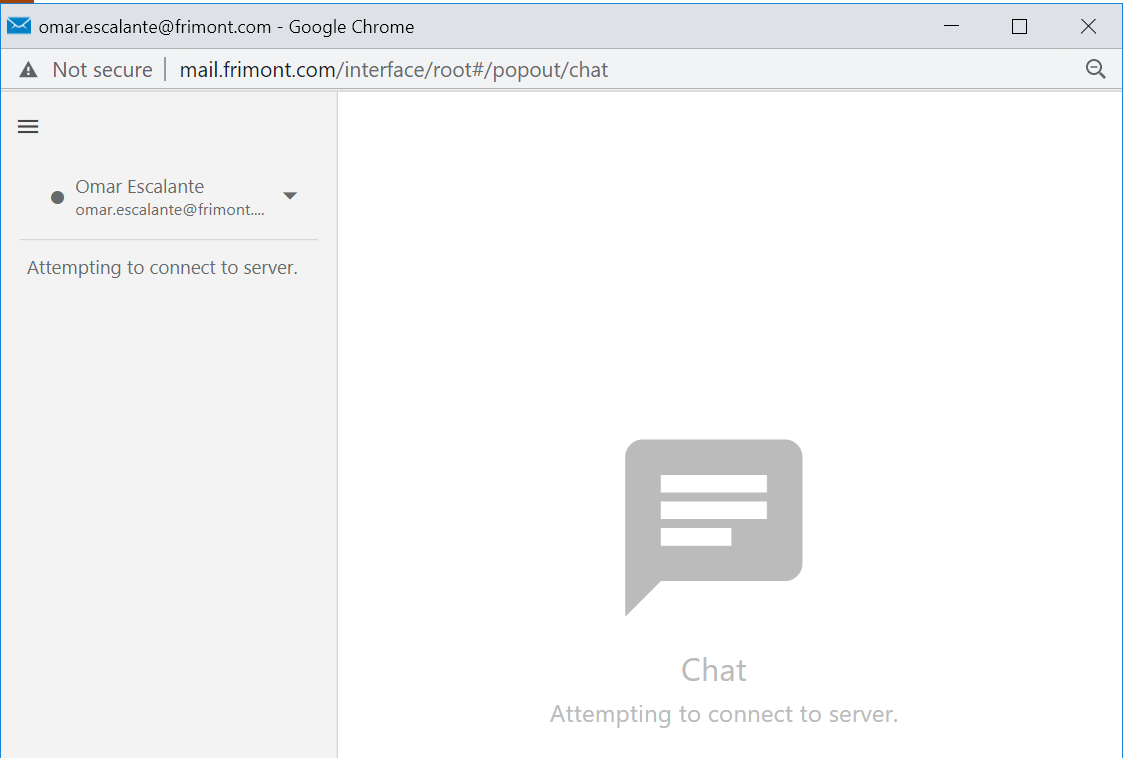Select the mail.frimont.com URL in address bar
Screen dimensions: 1123x758
[393, 70]
